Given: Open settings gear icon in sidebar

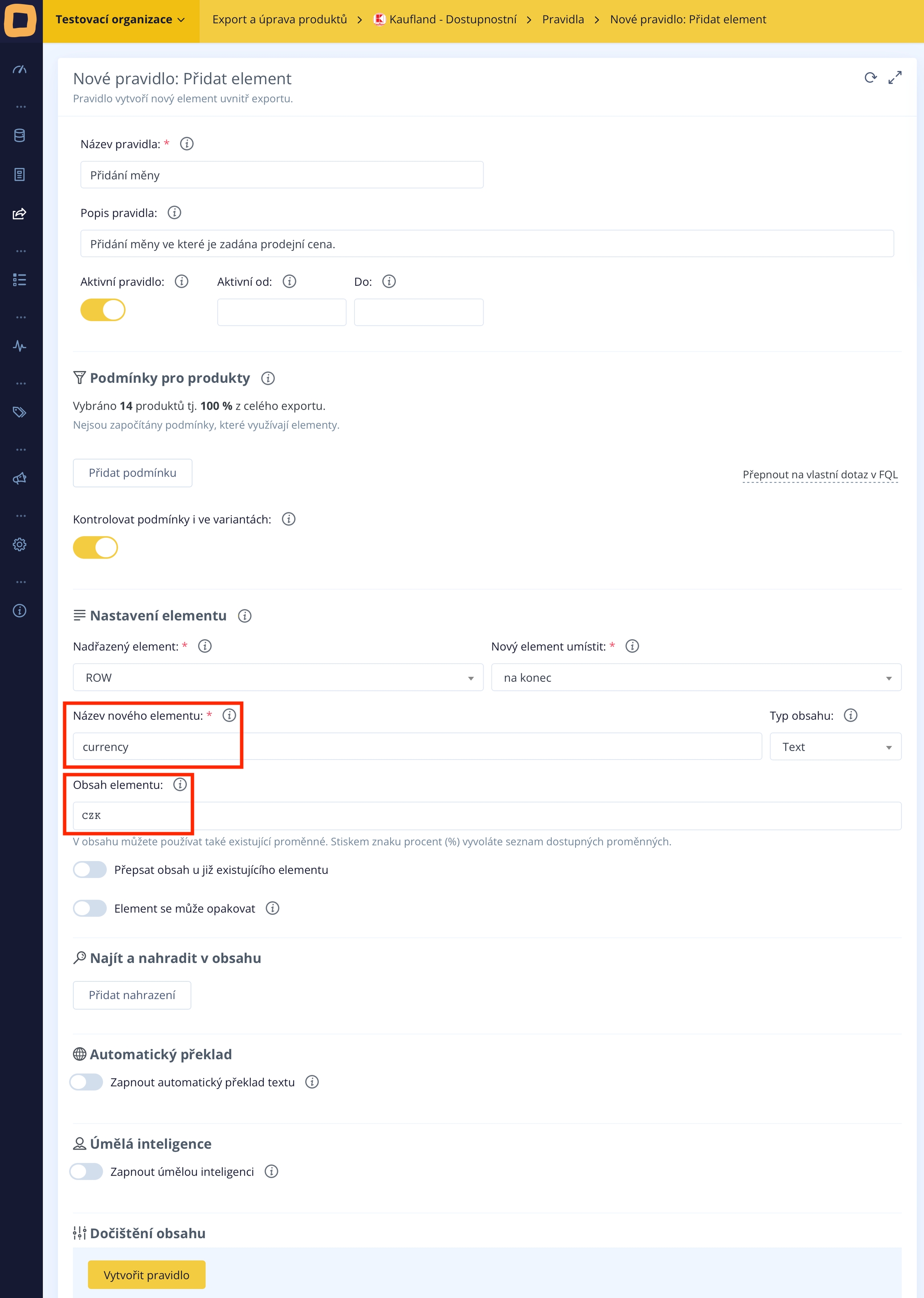Looking at the screenshot, I should (20, 544).
